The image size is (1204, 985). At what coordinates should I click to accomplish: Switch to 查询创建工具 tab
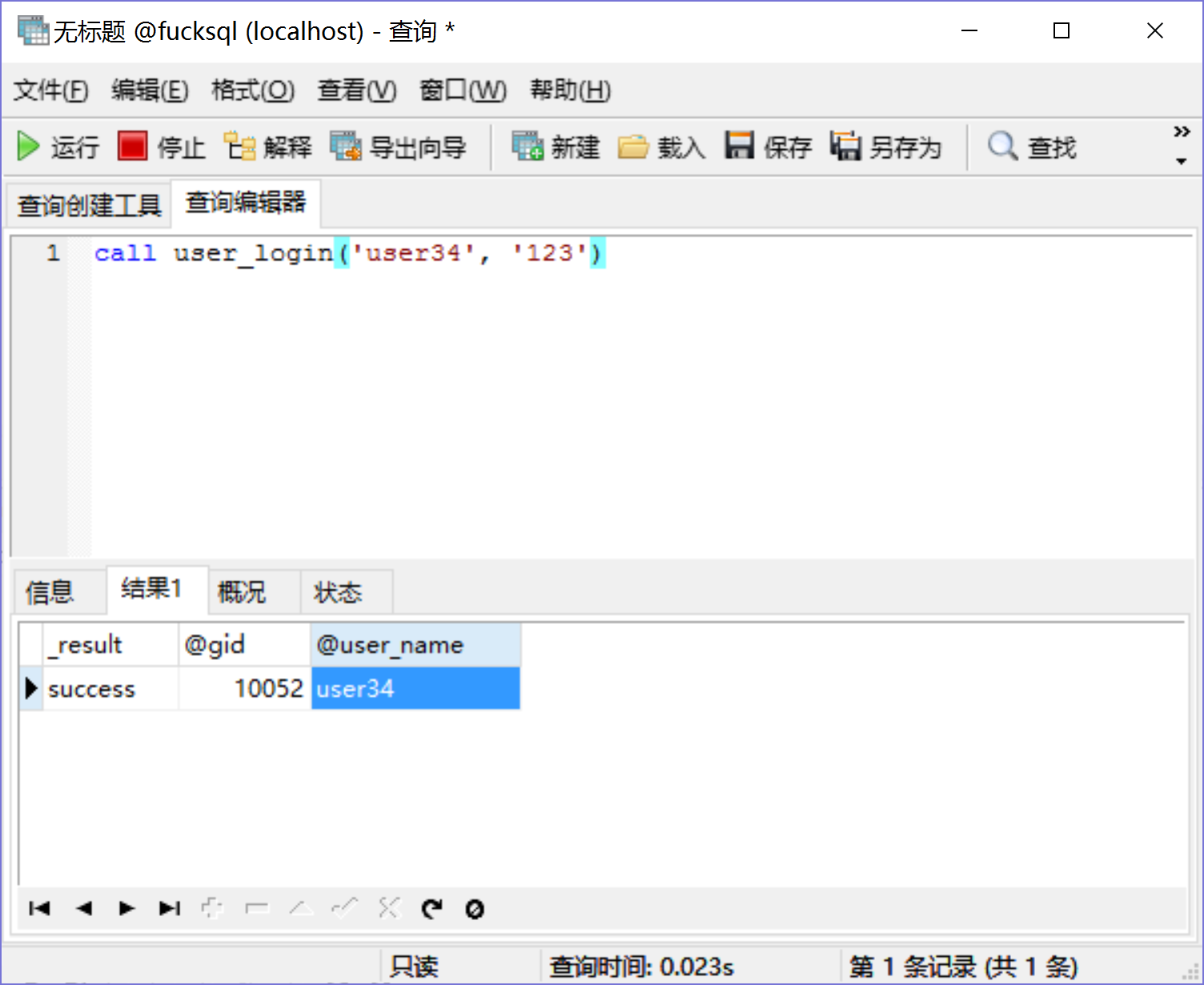click(x=89, y=205)
